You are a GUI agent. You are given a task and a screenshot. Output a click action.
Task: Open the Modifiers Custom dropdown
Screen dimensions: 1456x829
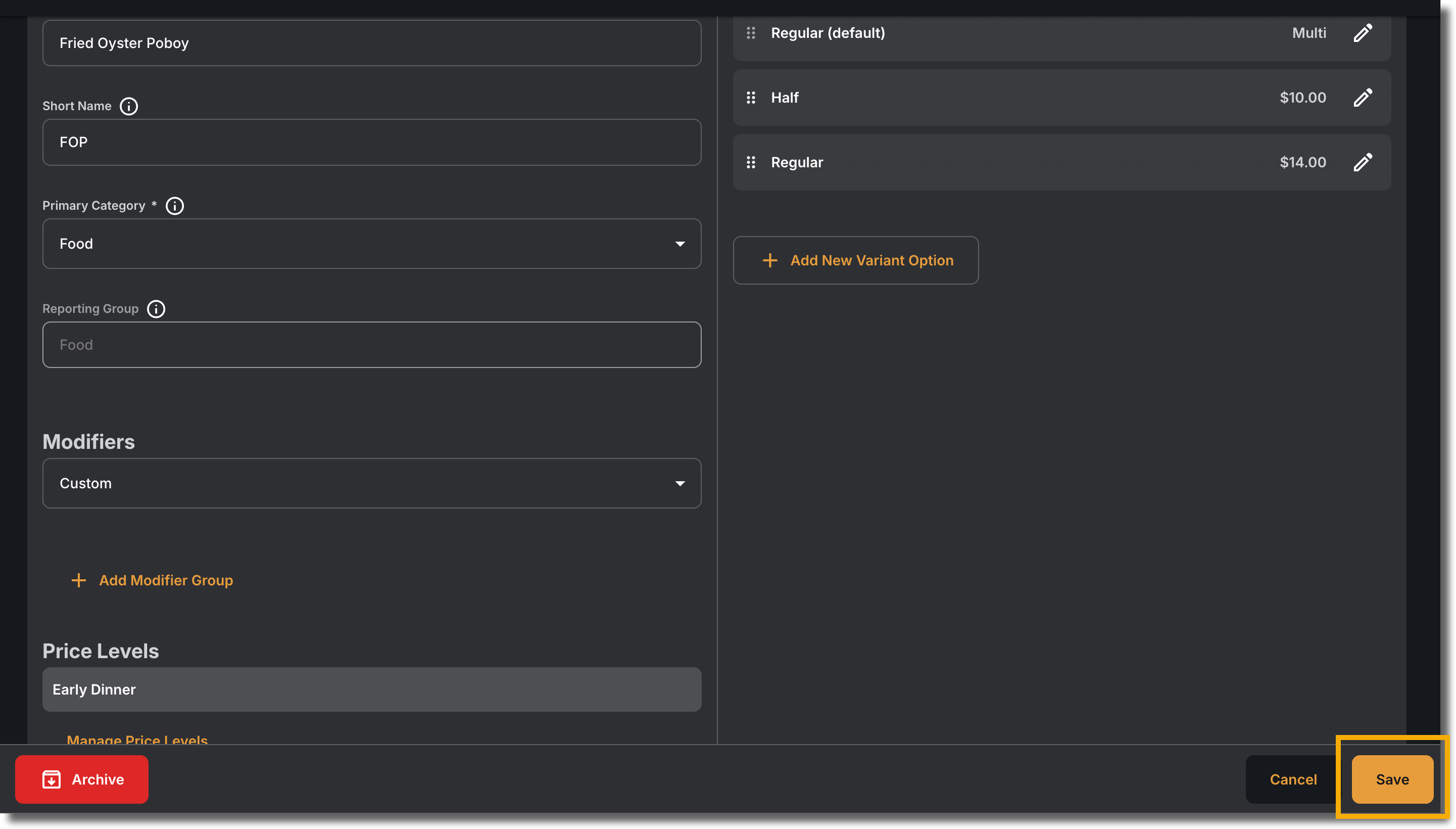coord(371,483)
